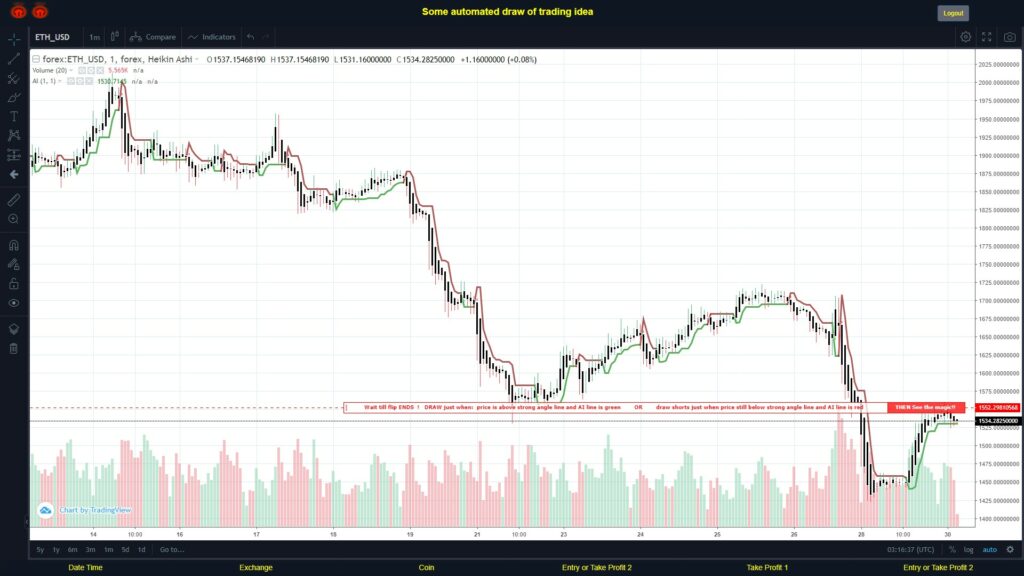Click the collapse arrow on chart's left edge
1024x576 pixels.
click(27, 521)
